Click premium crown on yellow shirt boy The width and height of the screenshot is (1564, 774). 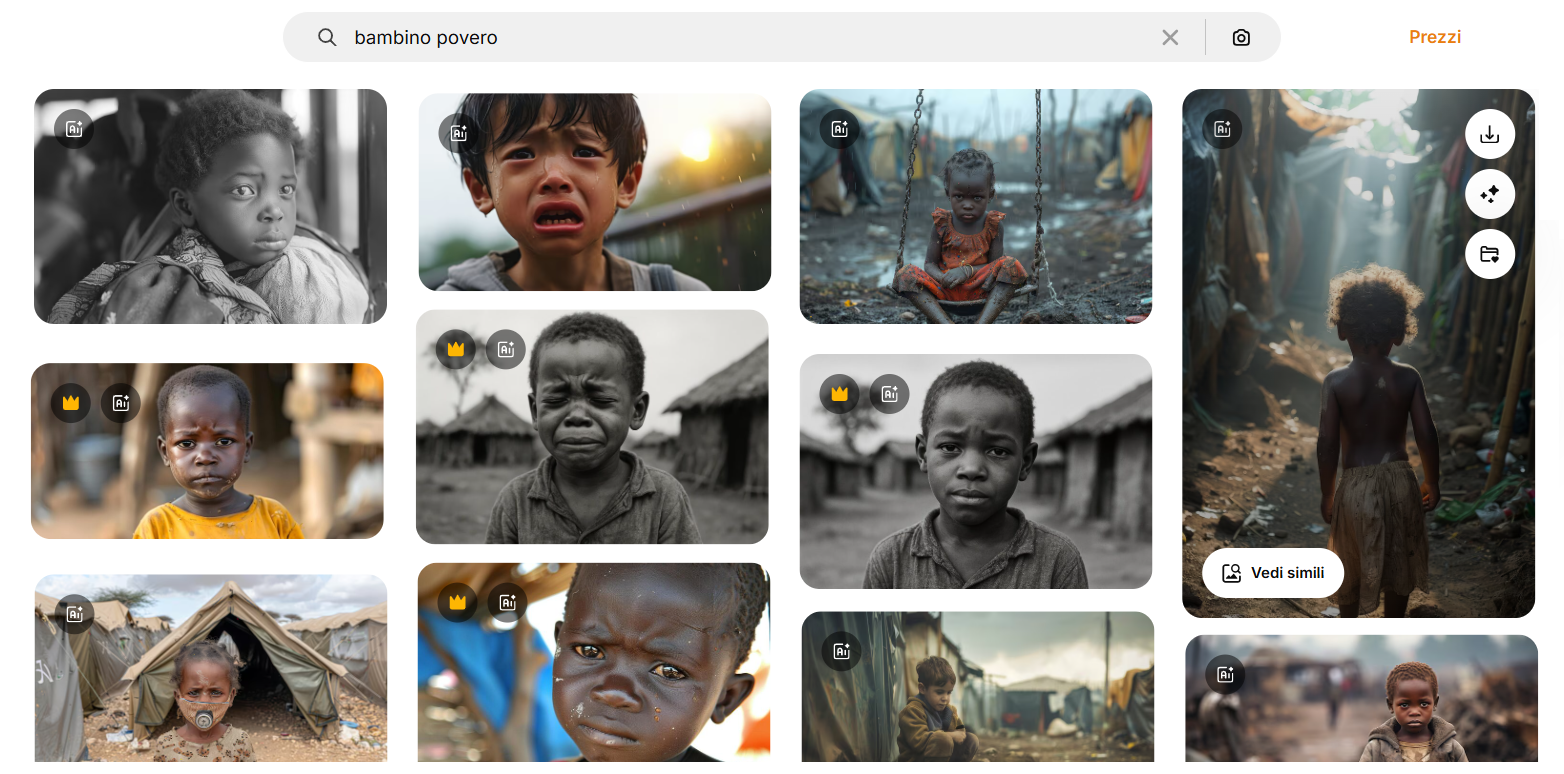(71, 403)
